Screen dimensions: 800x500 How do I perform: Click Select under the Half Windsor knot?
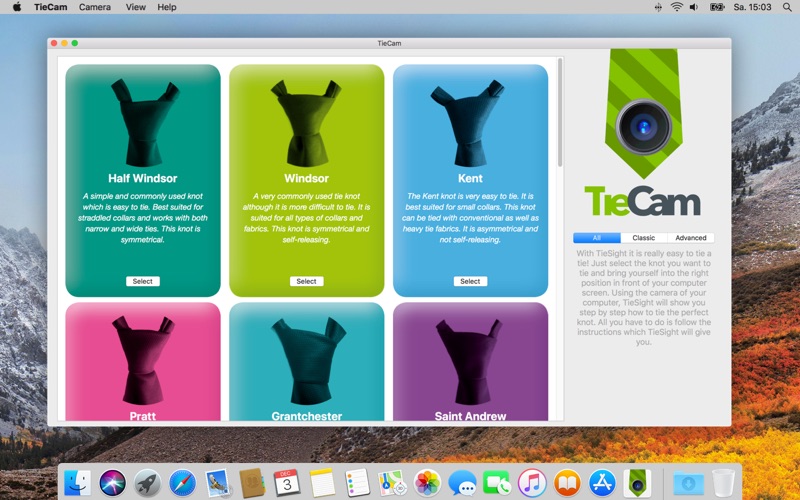(143, 281)
